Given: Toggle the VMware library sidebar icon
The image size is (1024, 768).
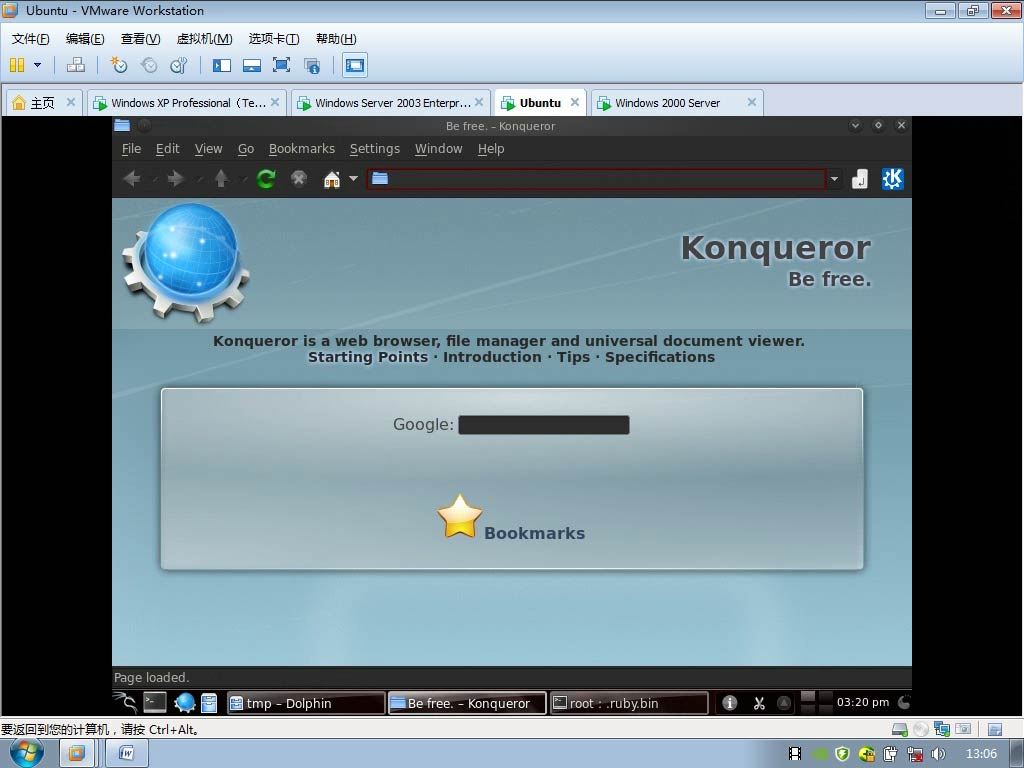Looking at the screenshot, I should tap(222, 65).
